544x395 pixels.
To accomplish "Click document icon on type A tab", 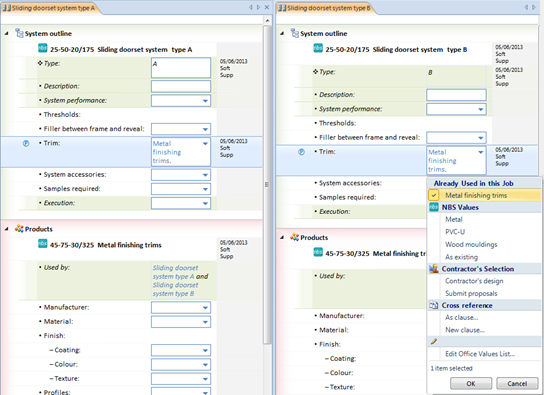I will click(7, 8).
